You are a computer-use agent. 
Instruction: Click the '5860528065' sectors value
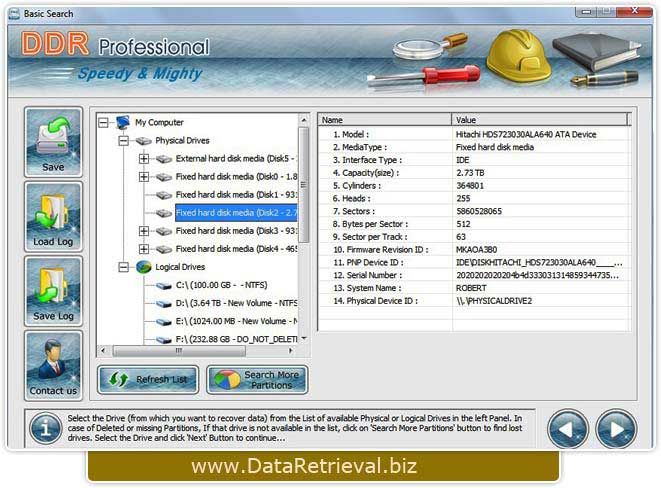[479, 211]
